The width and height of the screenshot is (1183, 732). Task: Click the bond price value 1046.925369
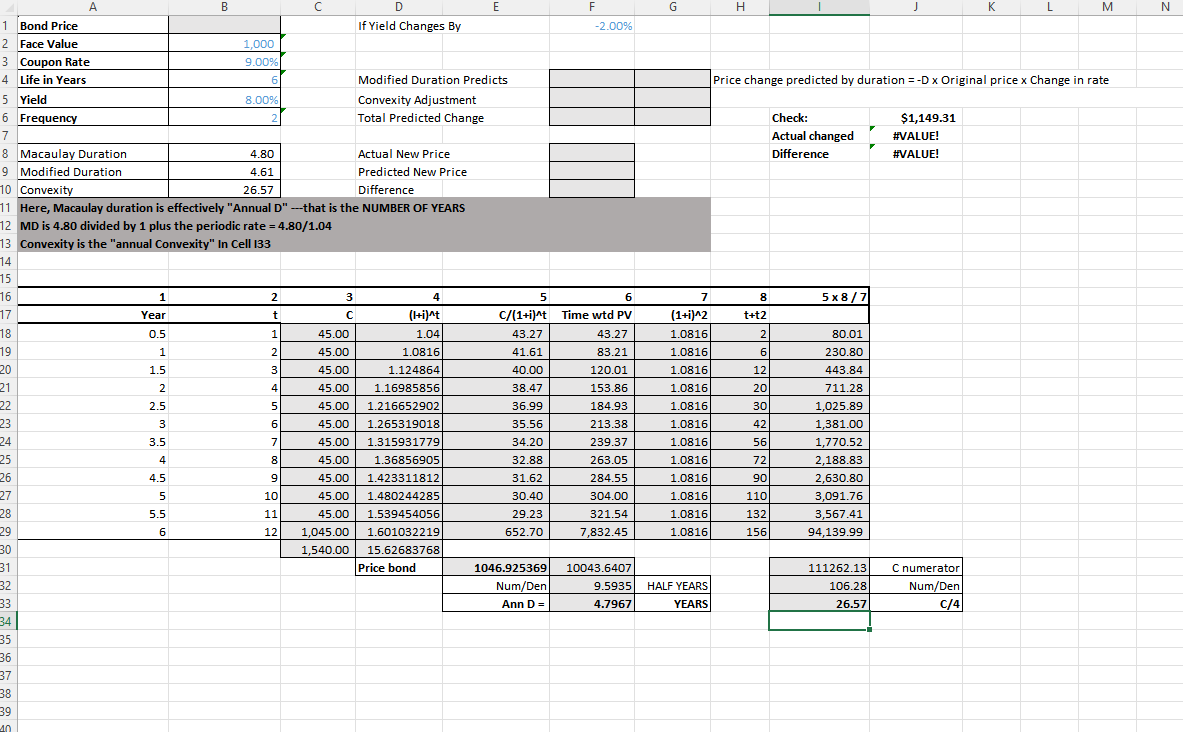point(496,567)
